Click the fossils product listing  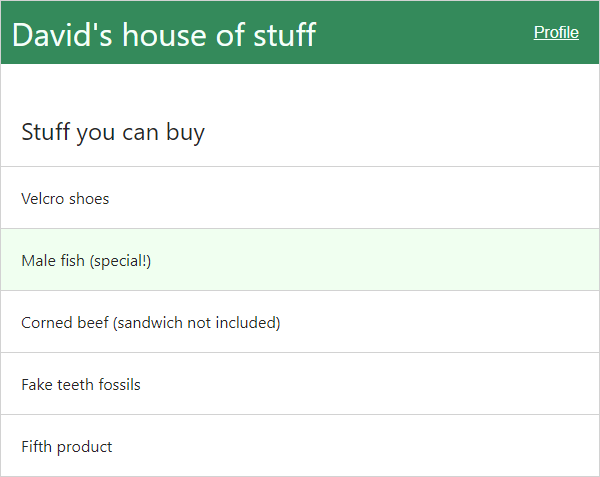pyautogui.click(x=81, y=384)
